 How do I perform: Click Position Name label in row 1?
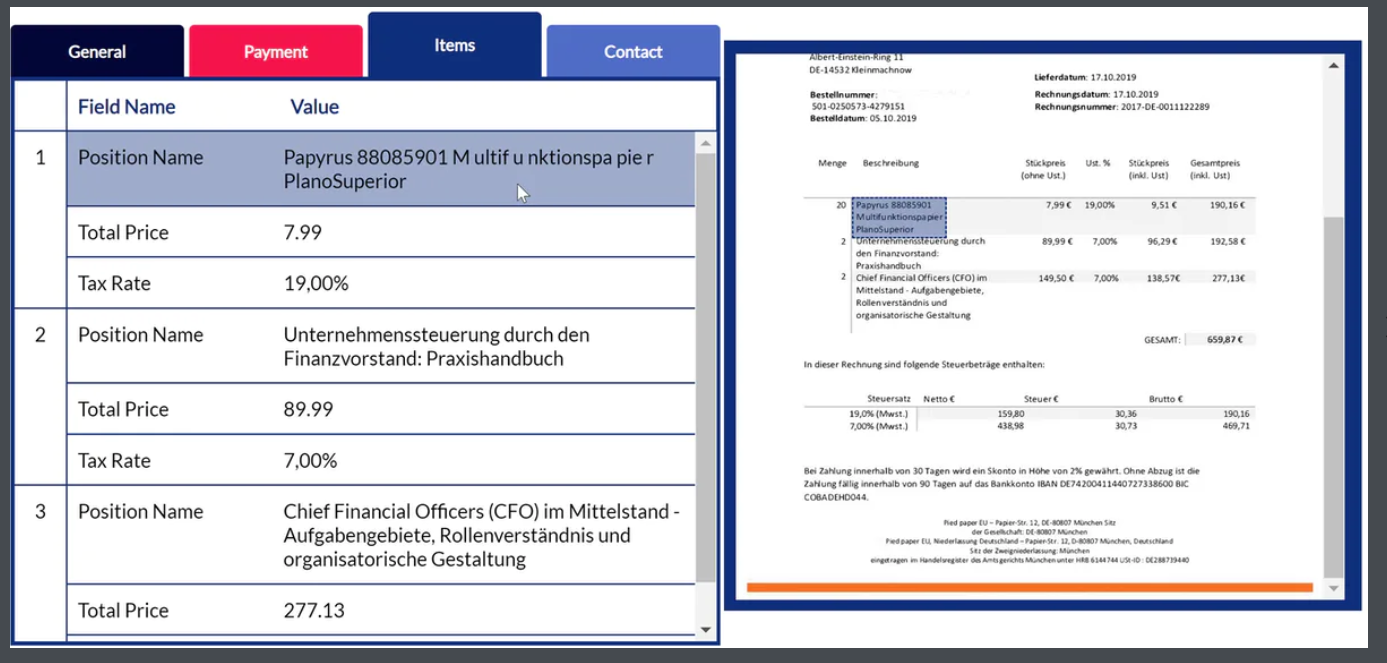point(141,157)
